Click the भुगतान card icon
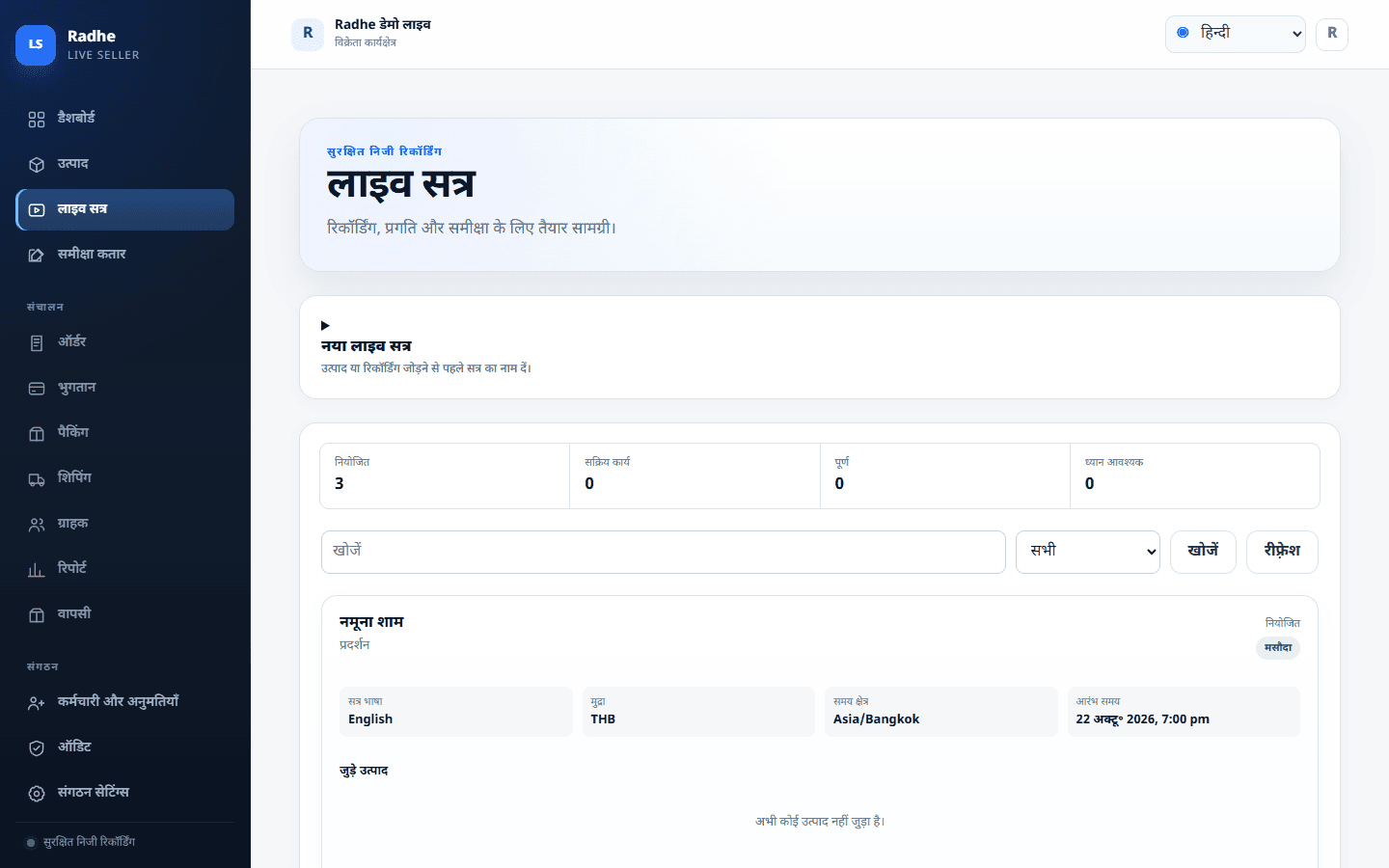Image resolution: width=1389 pixels, height=868 pixels. (37, 389)
